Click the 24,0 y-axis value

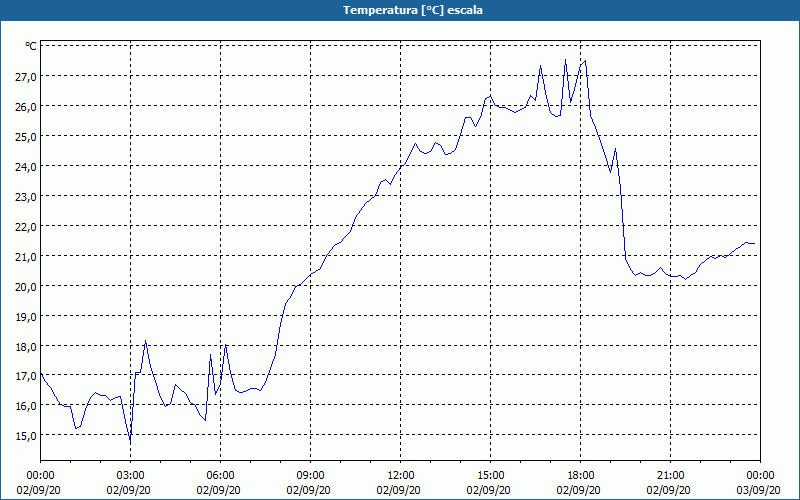pos(26,166)
